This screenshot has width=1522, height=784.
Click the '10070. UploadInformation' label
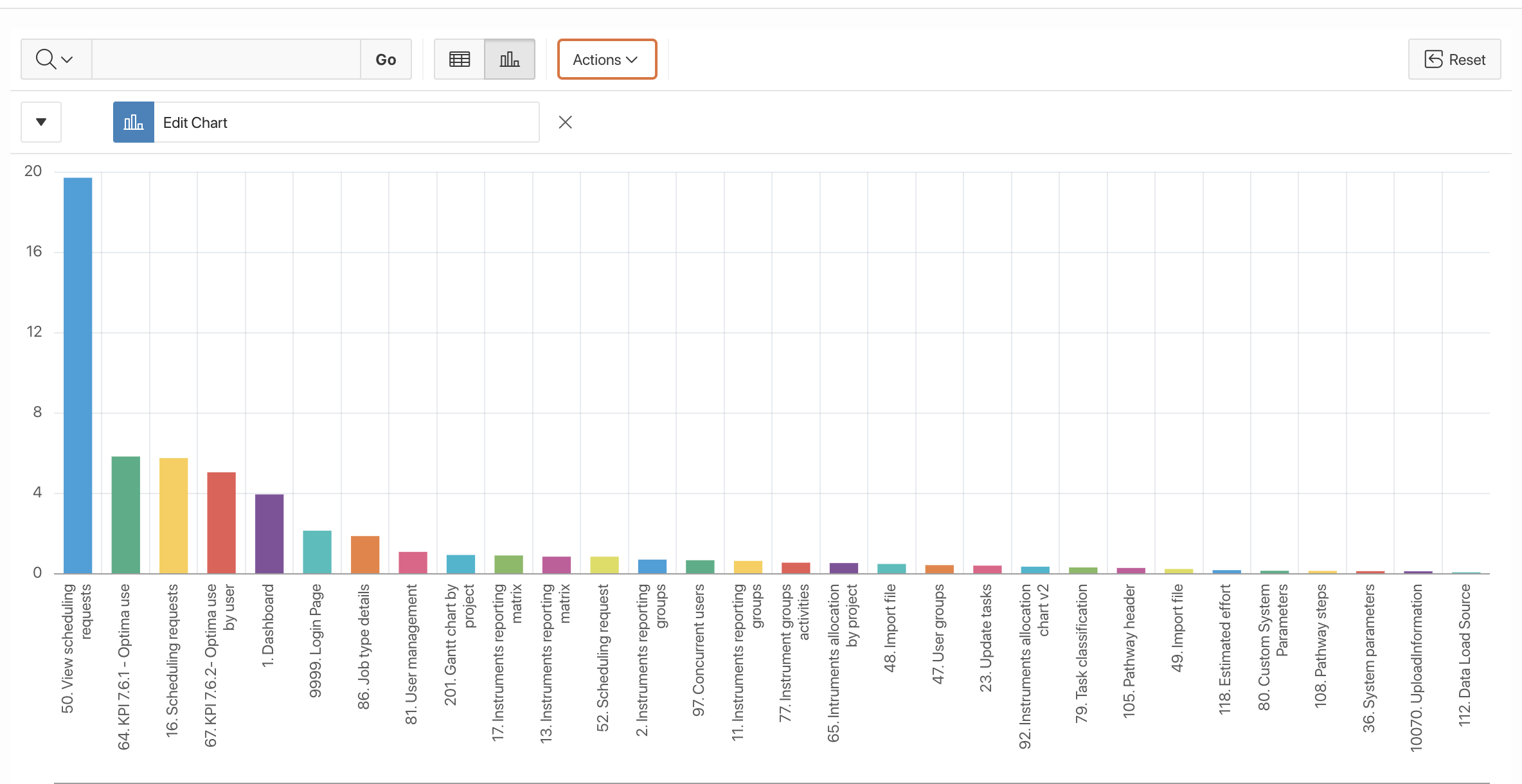[1417, 668]
